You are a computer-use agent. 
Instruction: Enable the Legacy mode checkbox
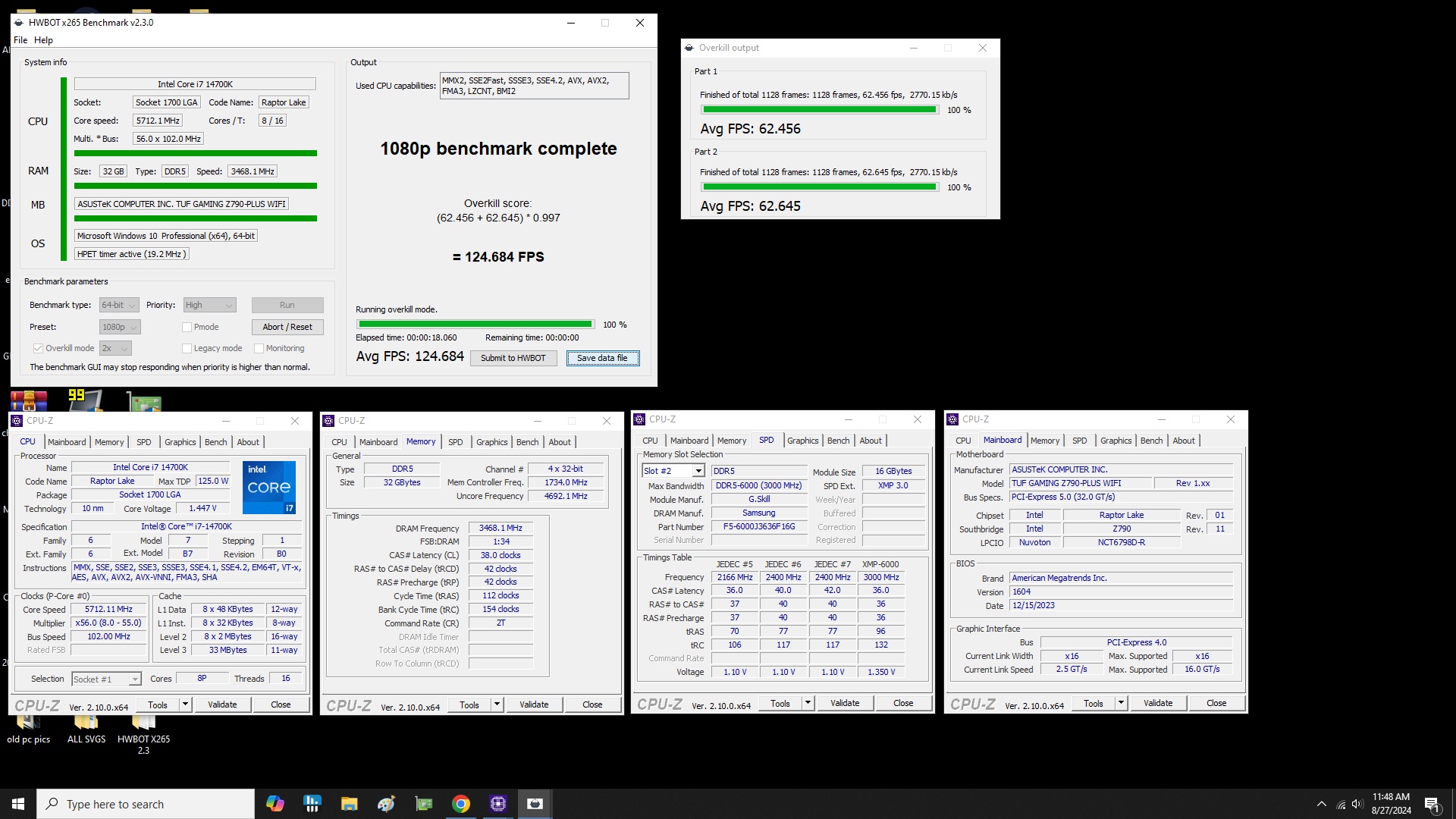[187, 349]
